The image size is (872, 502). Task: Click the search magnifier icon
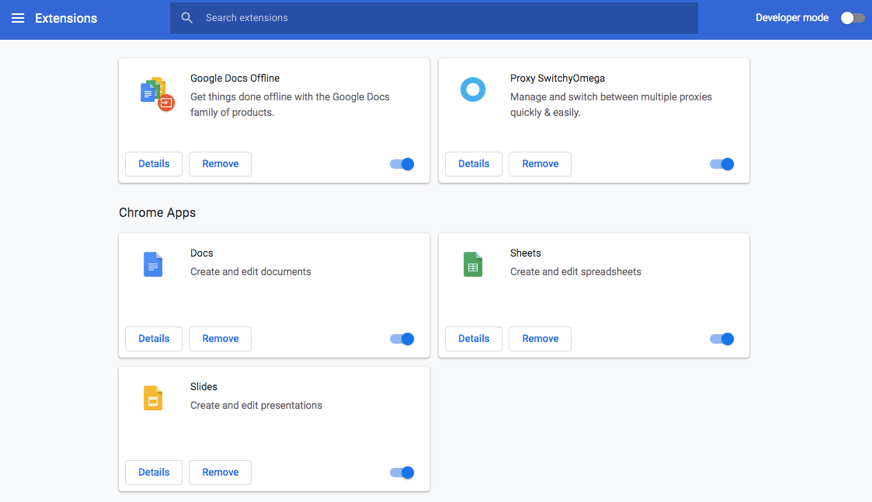[x=187, y=18]
